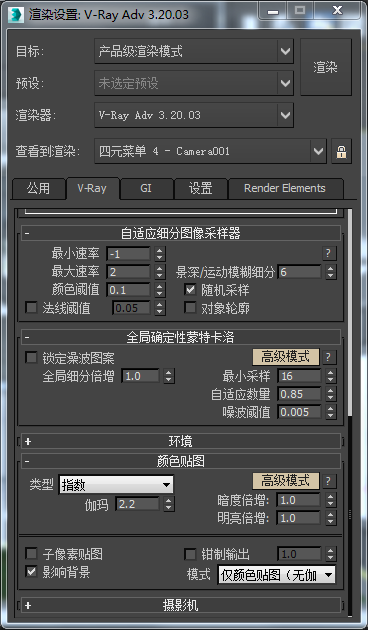The image size is (368, 630).
Task: Click the 暗度倍增 value field
Action: point(299,500)
